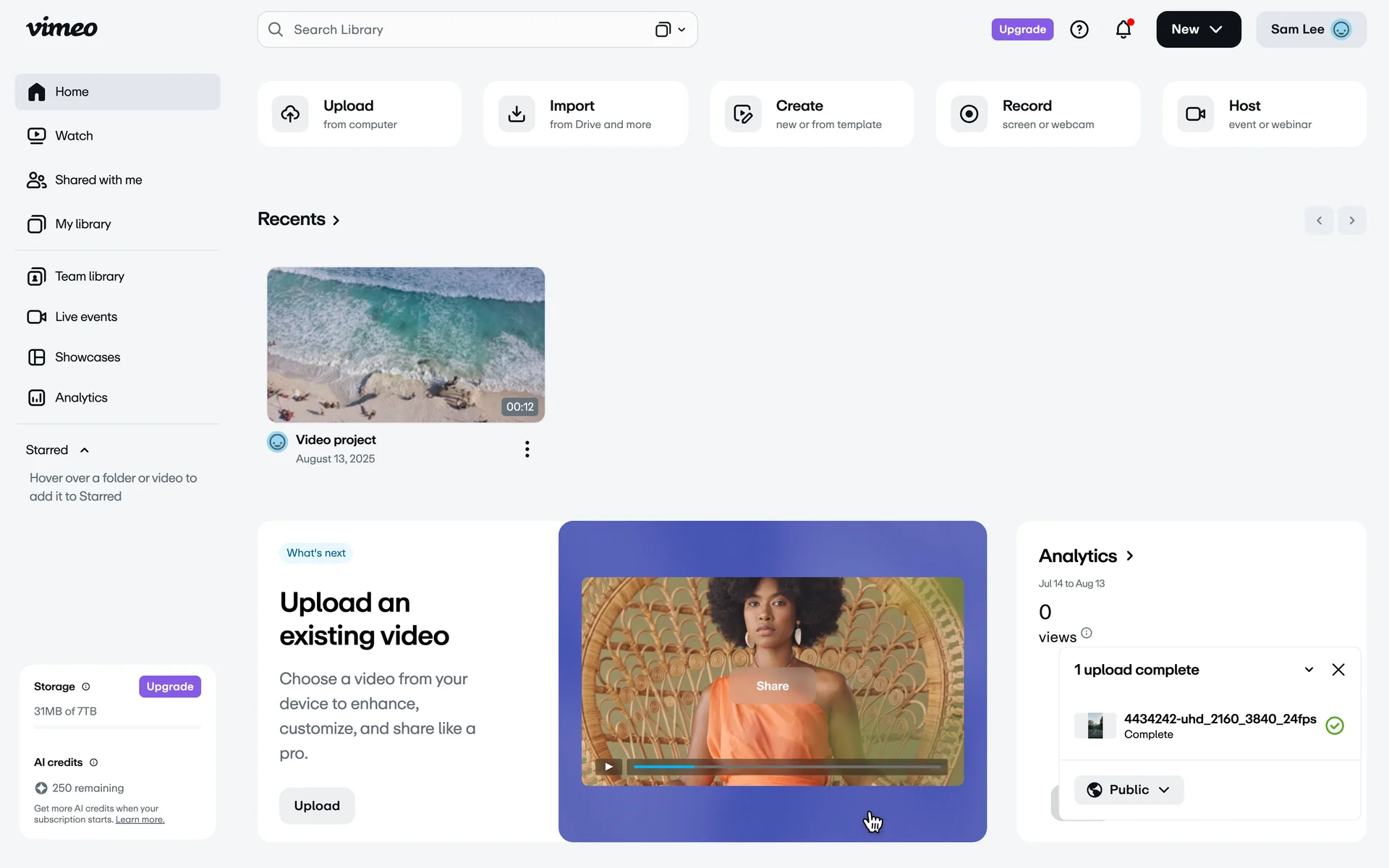Collapse the Starred section
Viewport: 1389px width, 868px height.
point(85,450)
